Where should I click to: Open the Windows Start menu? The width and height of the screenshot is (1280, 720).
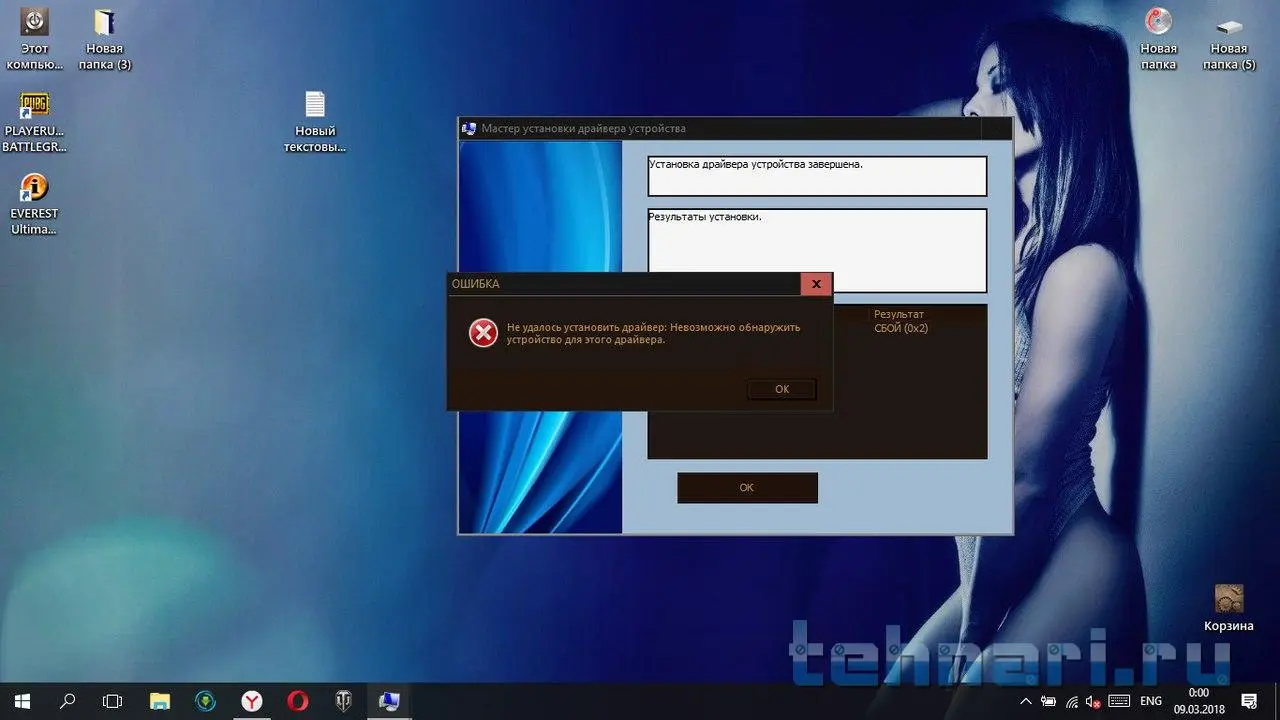click(21, 701)
